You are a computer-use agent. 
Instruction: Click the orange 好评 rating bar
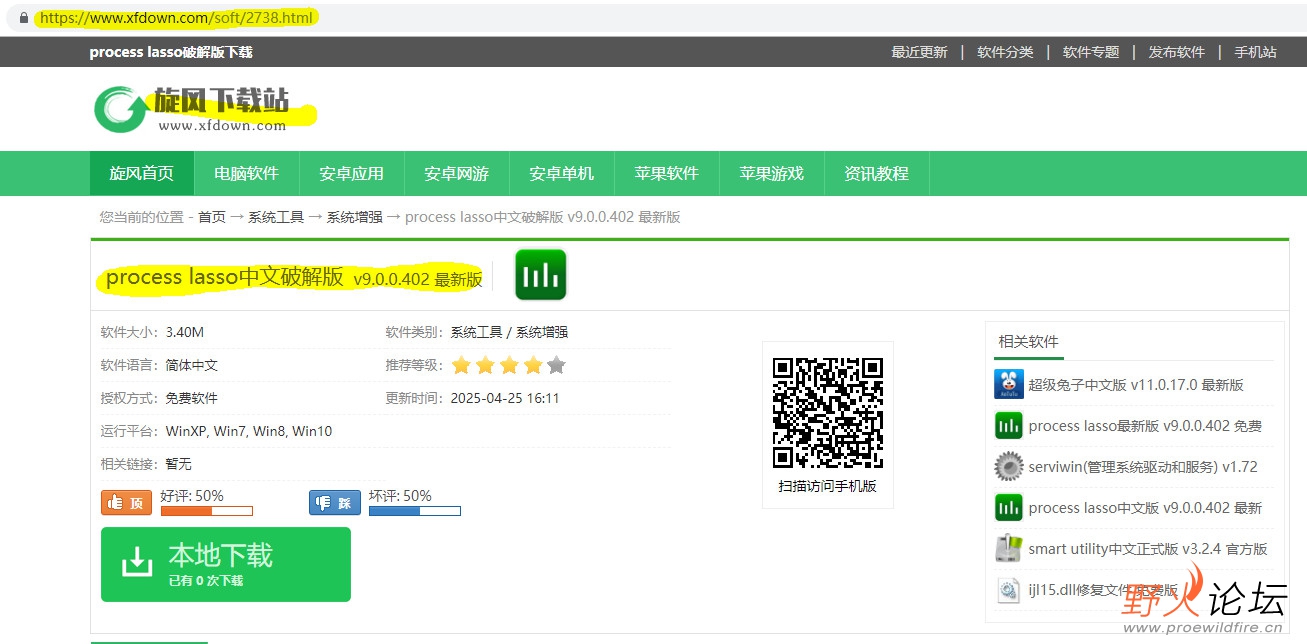pyautogui.click(x=206, y=511)
